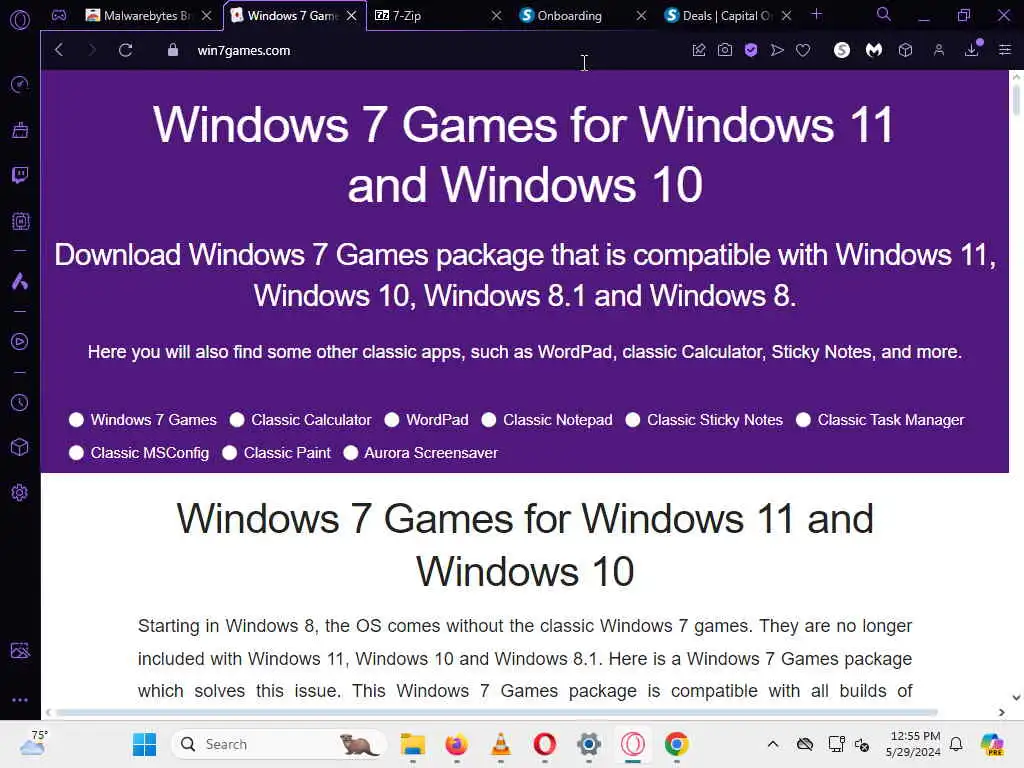Open the red Opera browser from taskbar
This screenshot has width=1024, height=768.
tap(545, 744)
